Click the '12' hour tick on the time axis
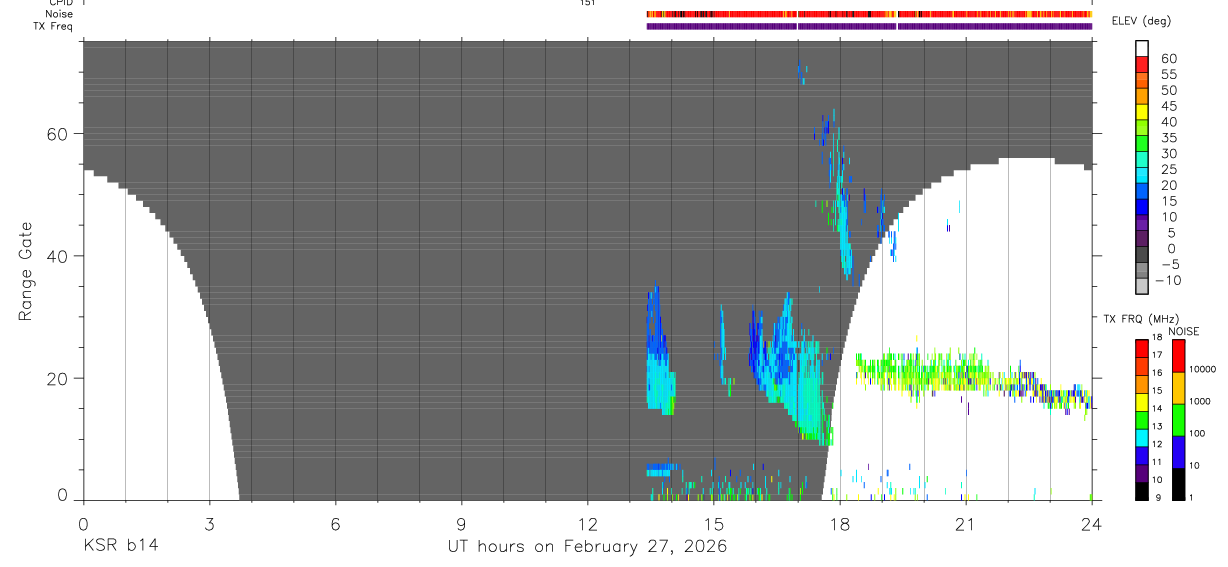The image size is (1228, 567). [x=587, y=523]
